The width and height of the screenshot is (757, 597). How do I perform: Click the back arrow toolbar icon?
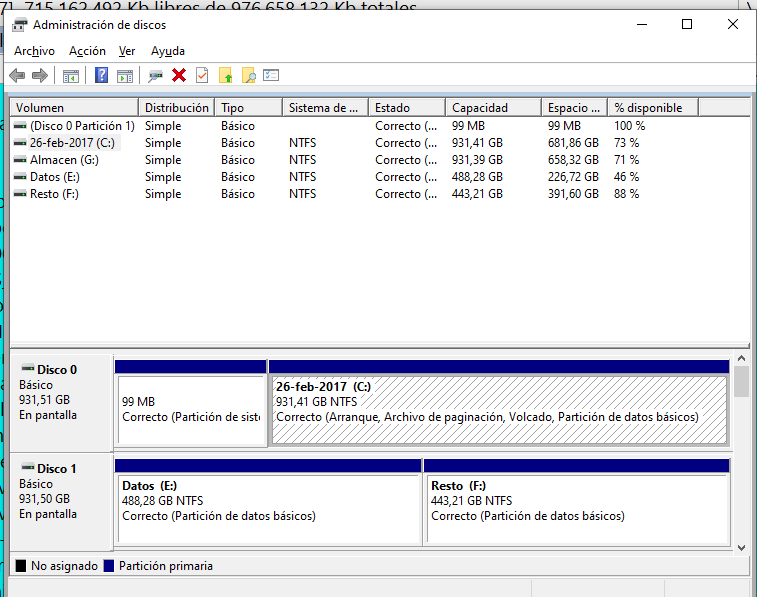[x=17, y=75]
